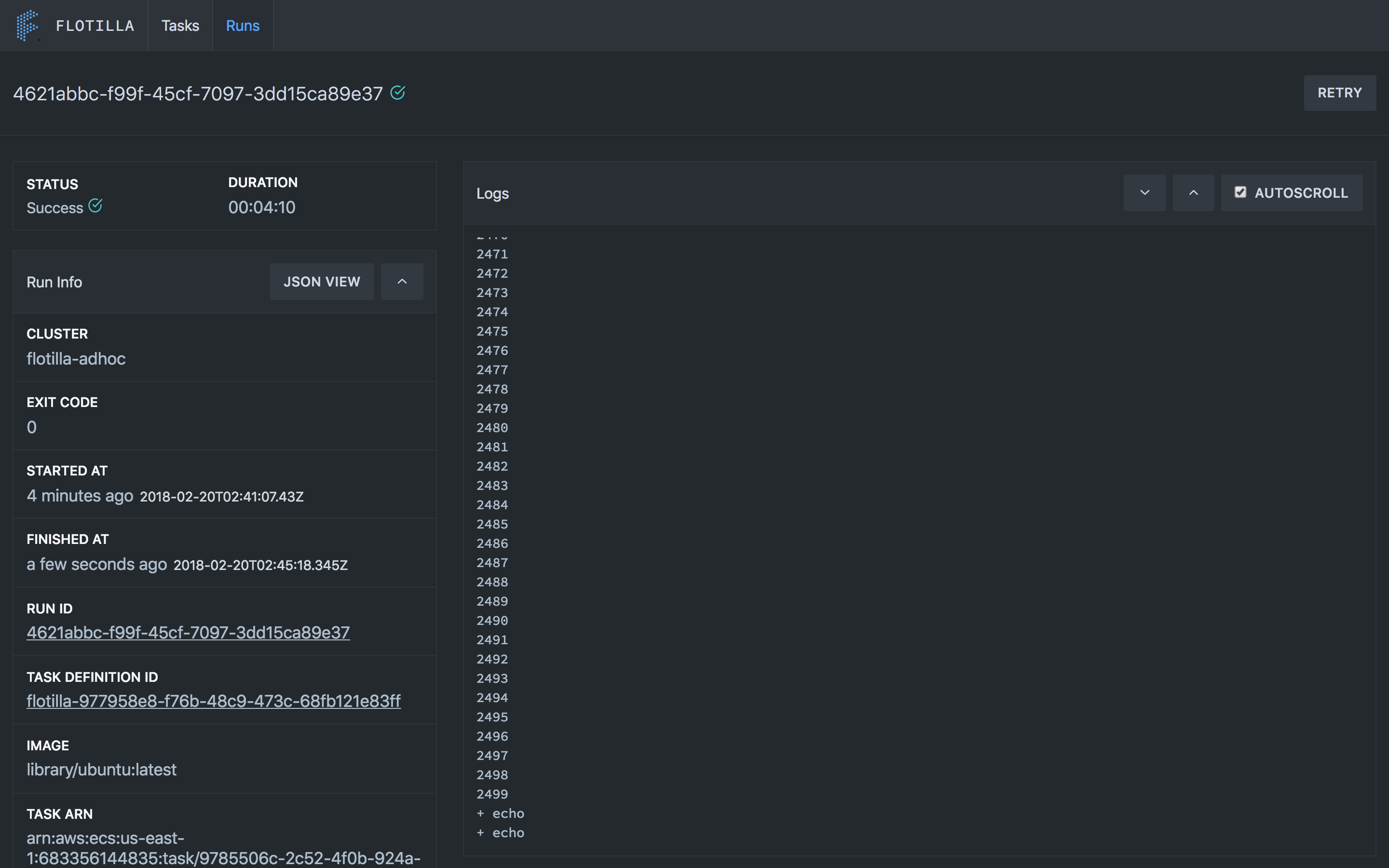Click the DURATION field label
This screenshot has width=1389, height=868.
coord(263,183)
